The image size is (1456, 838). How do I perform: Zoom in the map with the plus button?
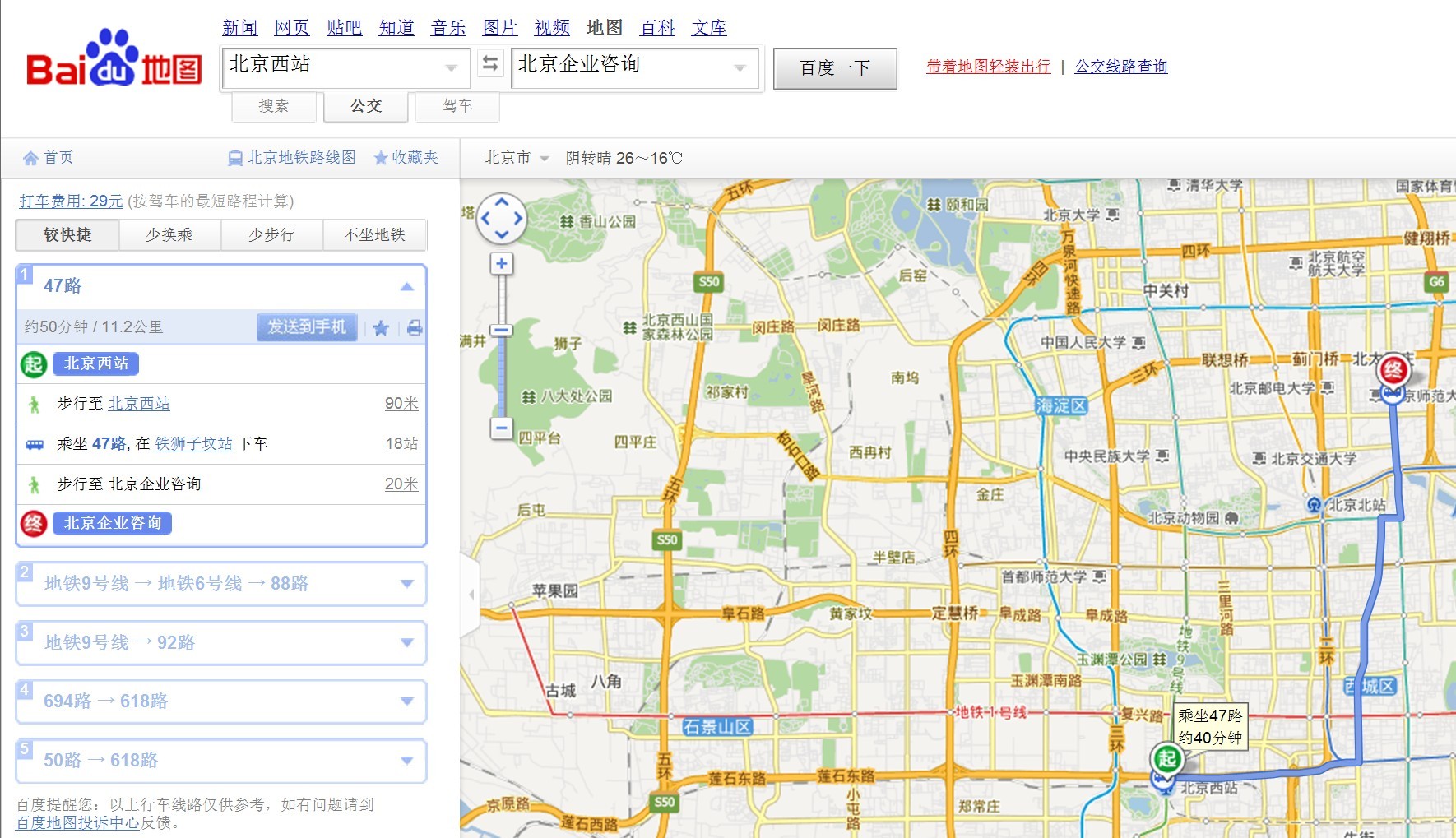(501, 264)
